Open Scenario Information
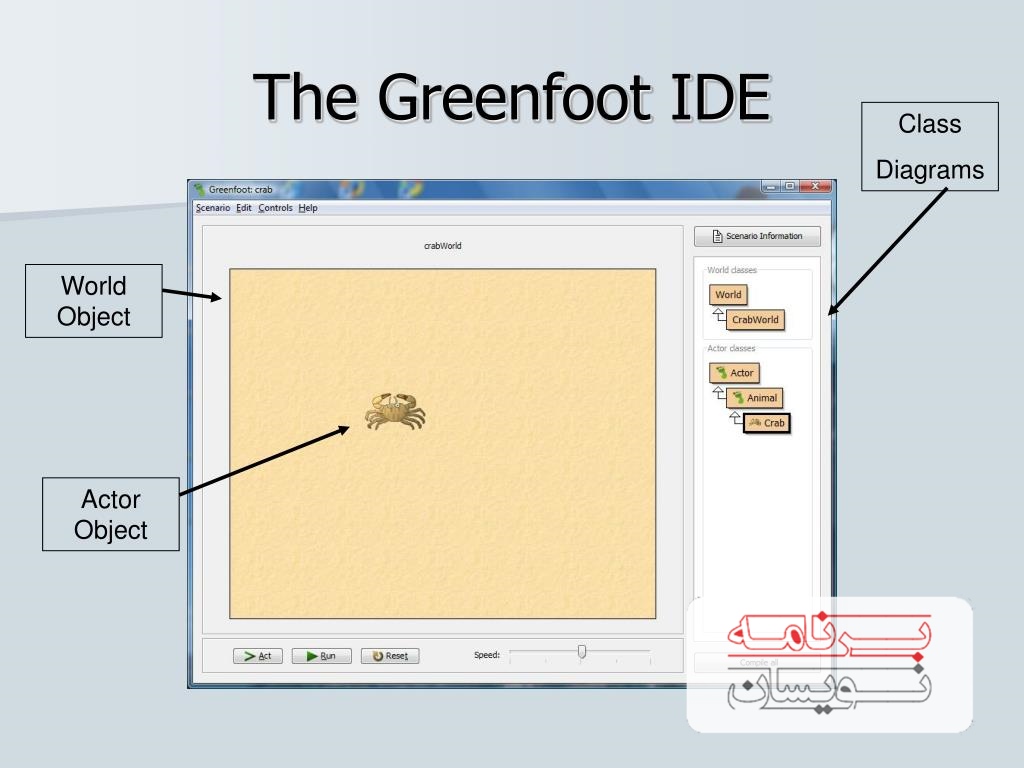This screenshot has width=1024, height=768. point(756,237)
